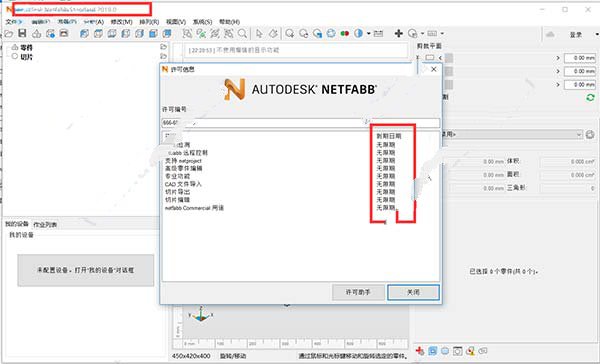Open the 帮助(H) menu
This screenshot has width=600, height=364.
pos(229,22)
